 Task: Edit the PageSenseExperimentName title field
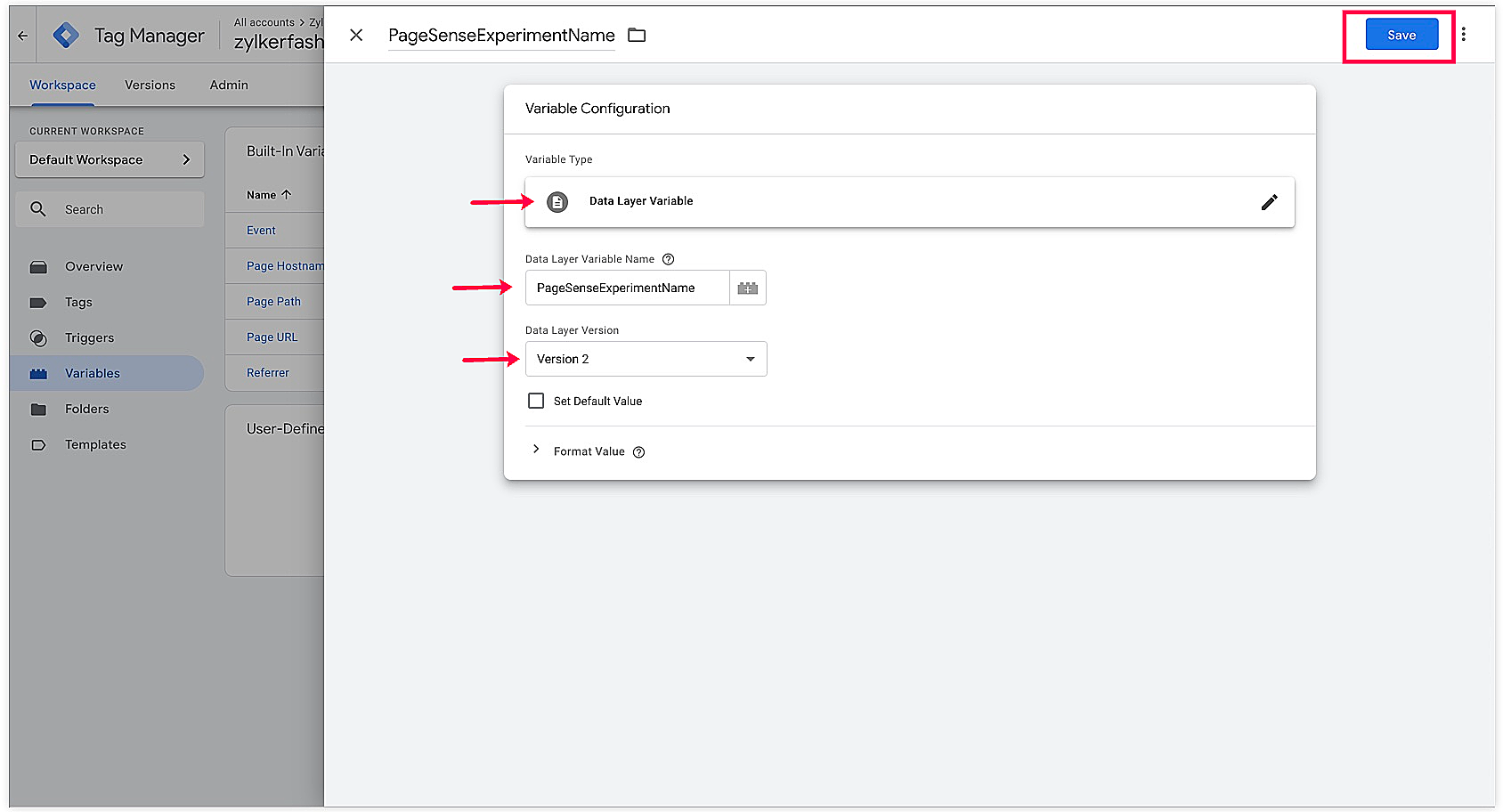pos(501,36)
